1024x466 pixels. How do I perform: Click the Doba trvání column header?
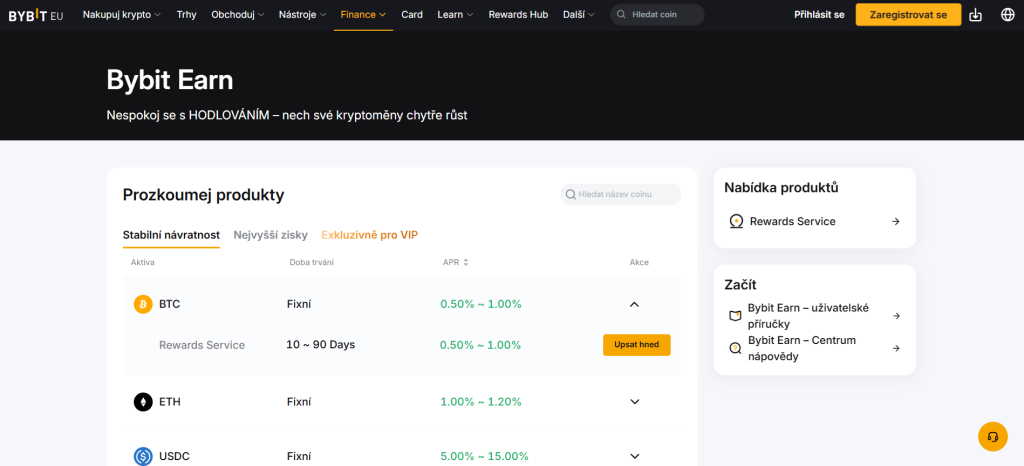pyautogui.click(x=312, y=262)
